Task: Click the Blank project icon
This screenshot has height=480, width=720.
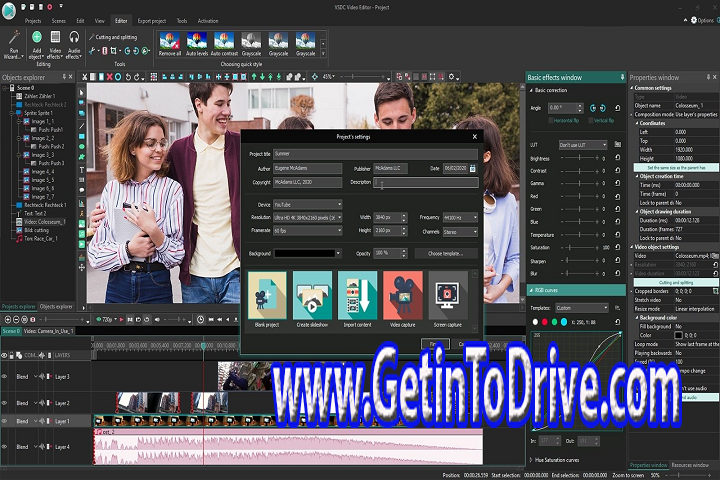Action: pyautogui.click(x=267, y=295)
